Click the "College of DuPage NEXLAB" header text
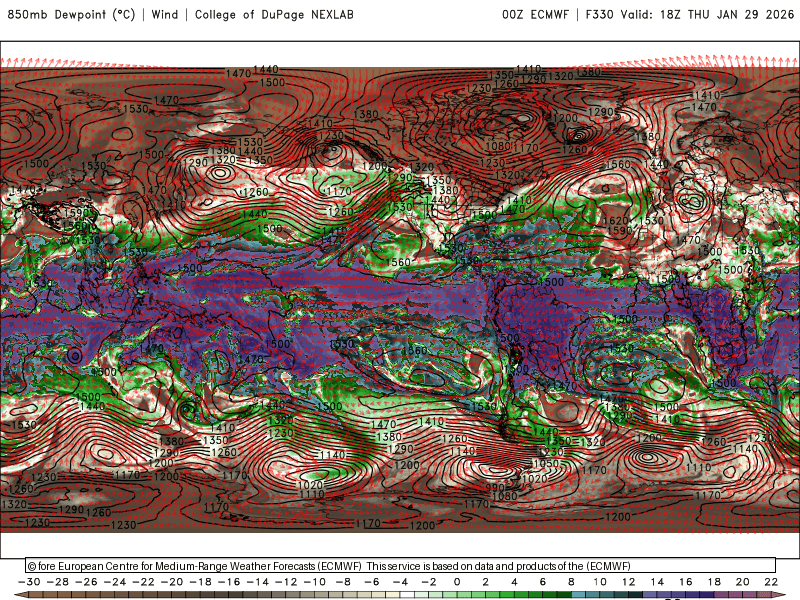Image resolution: width=800 pixels, height=600 pixels. [x=274, y=14]
